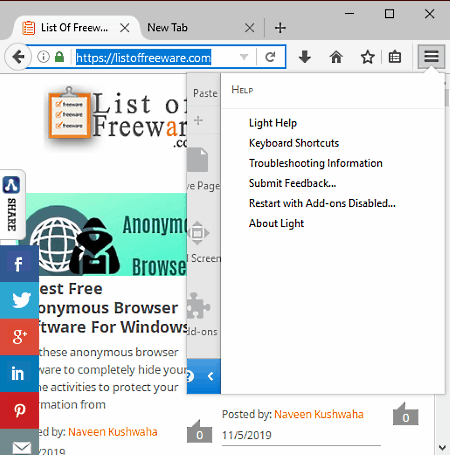Click Paste in the menu panel
This screenshot has height=455, width=450.
tap(205, 93)
